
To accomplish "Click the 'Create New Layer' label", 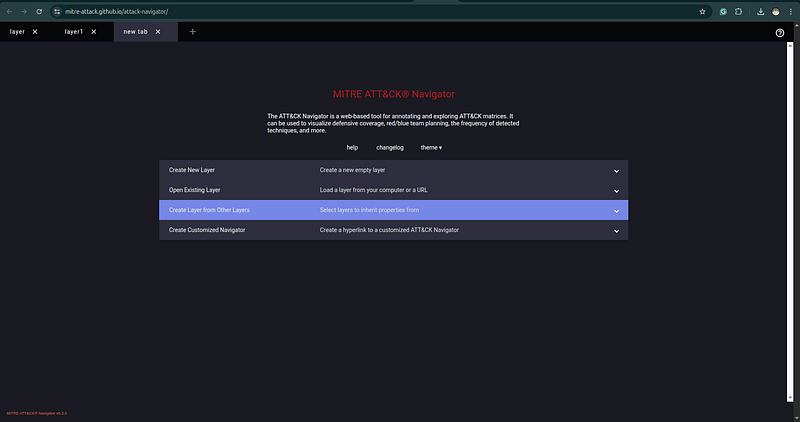I will pyautogui.click(x=192, y=170).
